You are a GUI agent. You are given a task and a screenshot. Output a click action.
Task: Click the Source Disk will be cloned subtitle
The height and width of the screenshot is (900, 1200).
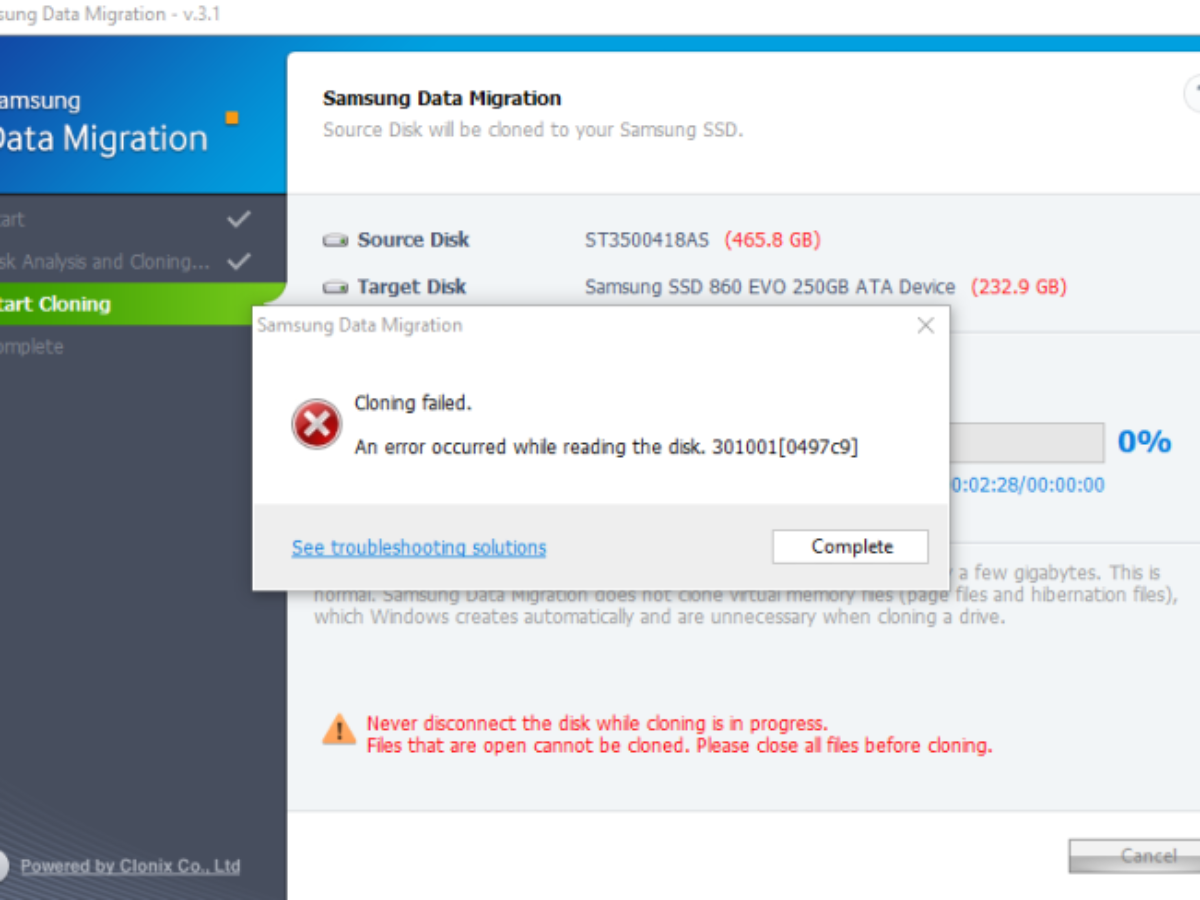tap(533, 130)
